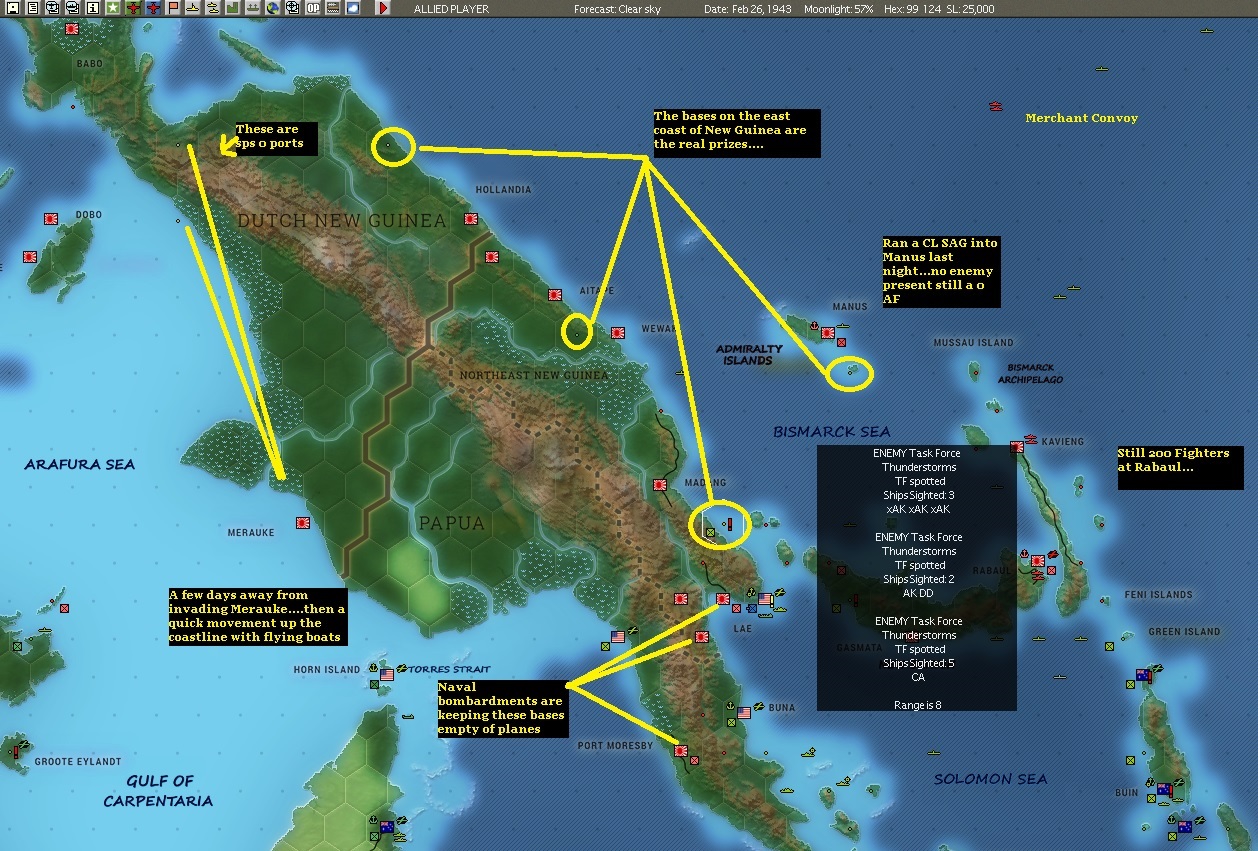Click the brown striped toolbar icon
The image size is (1258, 851).
coord(332,8)
